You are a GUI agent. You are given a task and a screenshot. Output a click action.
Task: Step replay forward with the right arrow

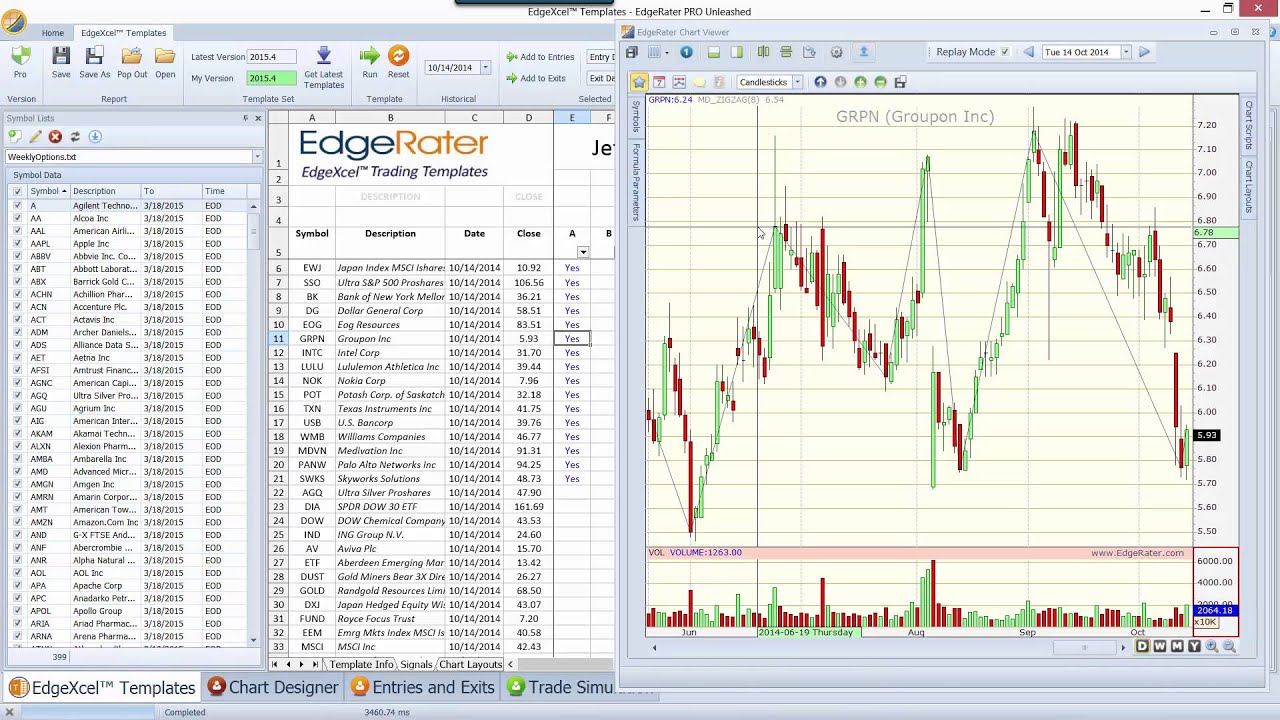coord(1144,52)
